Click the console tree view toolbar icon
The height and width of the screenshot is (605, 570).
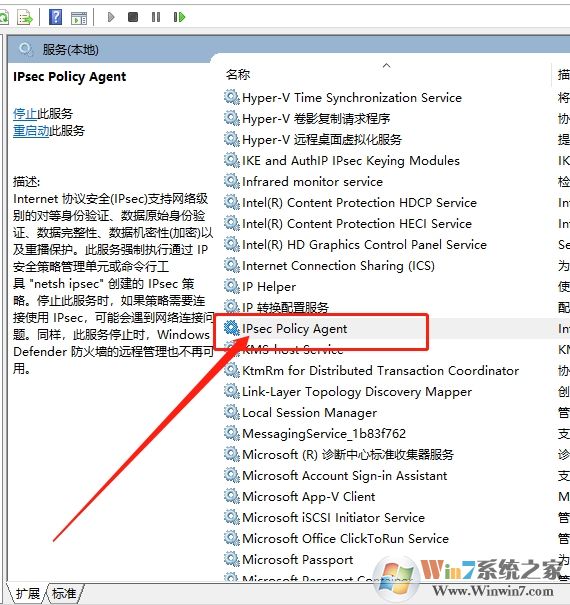coord(79,18)
